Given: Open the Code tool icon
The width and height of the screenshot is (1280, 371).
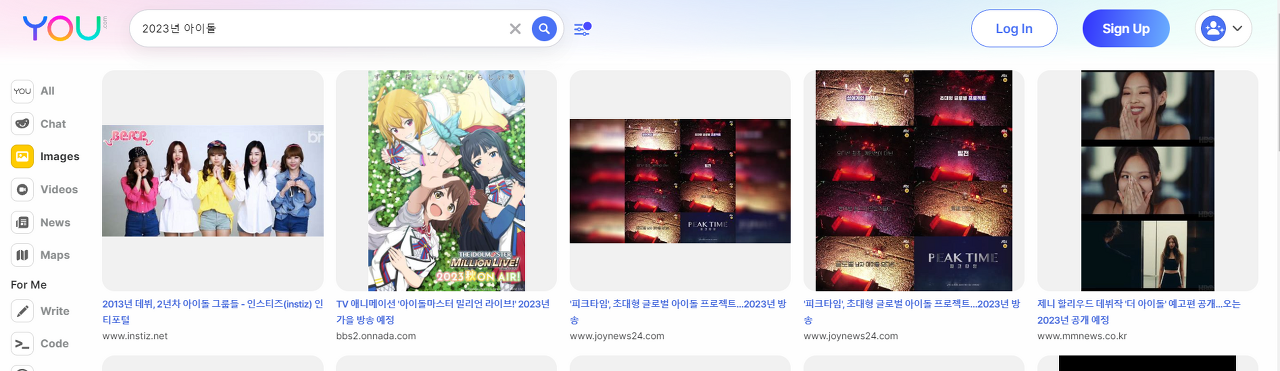Looking at the screenshot, I should tap(22, 344).
